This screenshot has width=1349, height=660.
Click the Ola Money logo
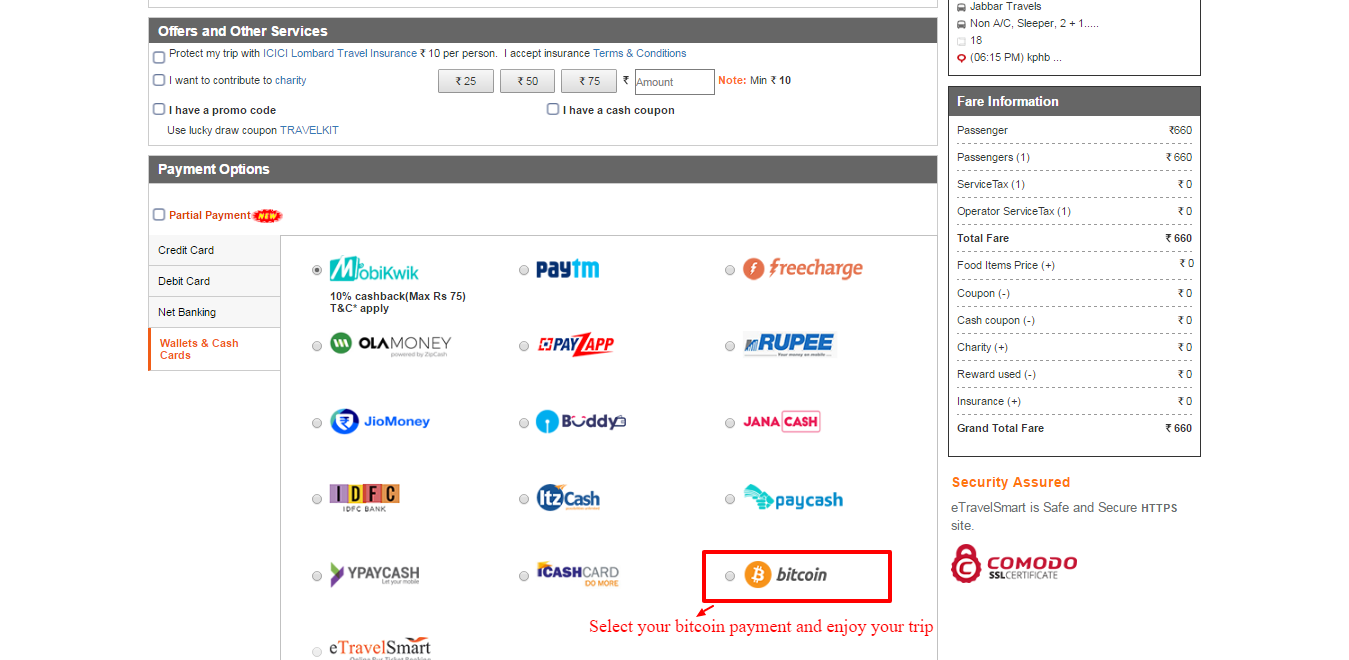pos(390,345)
